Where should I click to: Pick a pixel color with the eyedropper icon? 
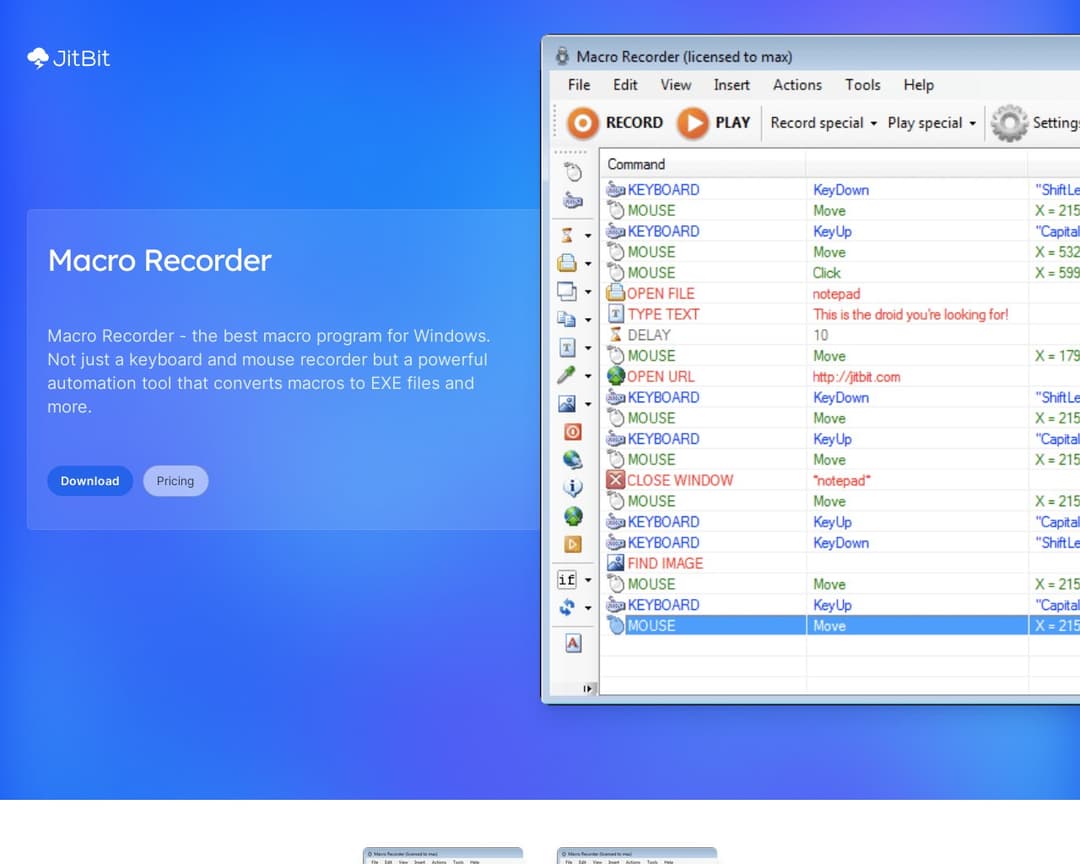click(570, 375)
